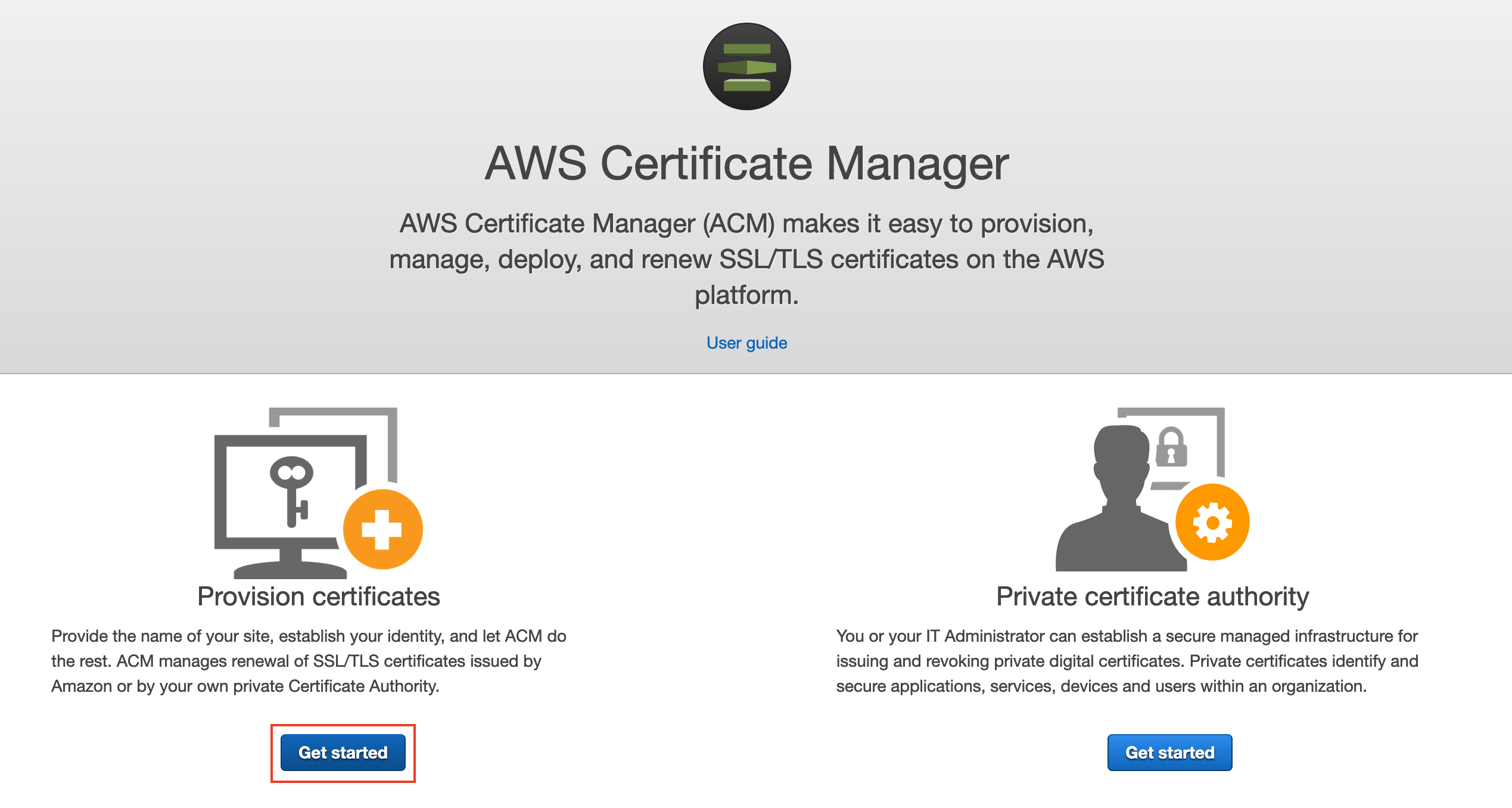Click the orange plus badge icon

[383, 529]
